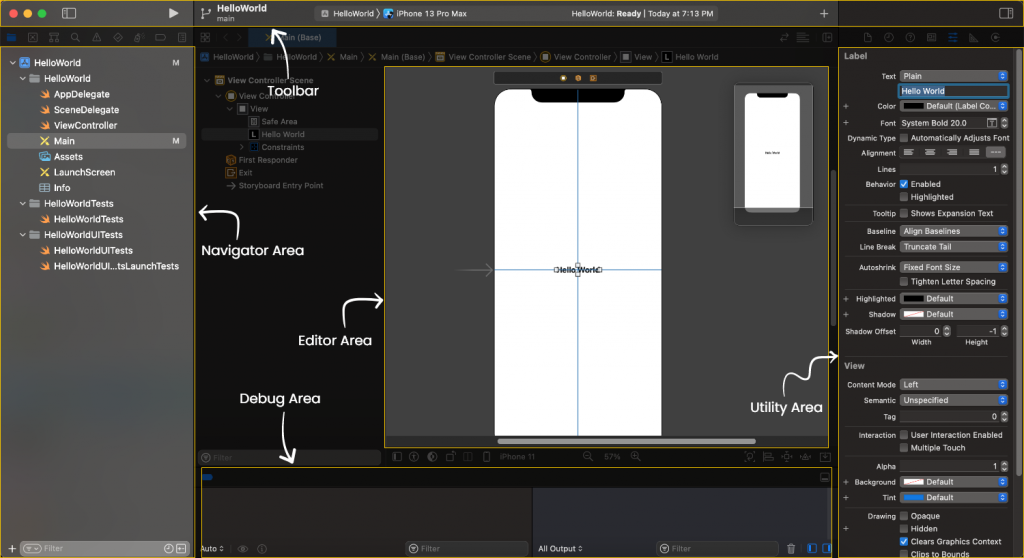Viewport: 1024px width, 558px height.
Task: Toggle the navigator sidebar icon in toolbar
Action: 69,13
